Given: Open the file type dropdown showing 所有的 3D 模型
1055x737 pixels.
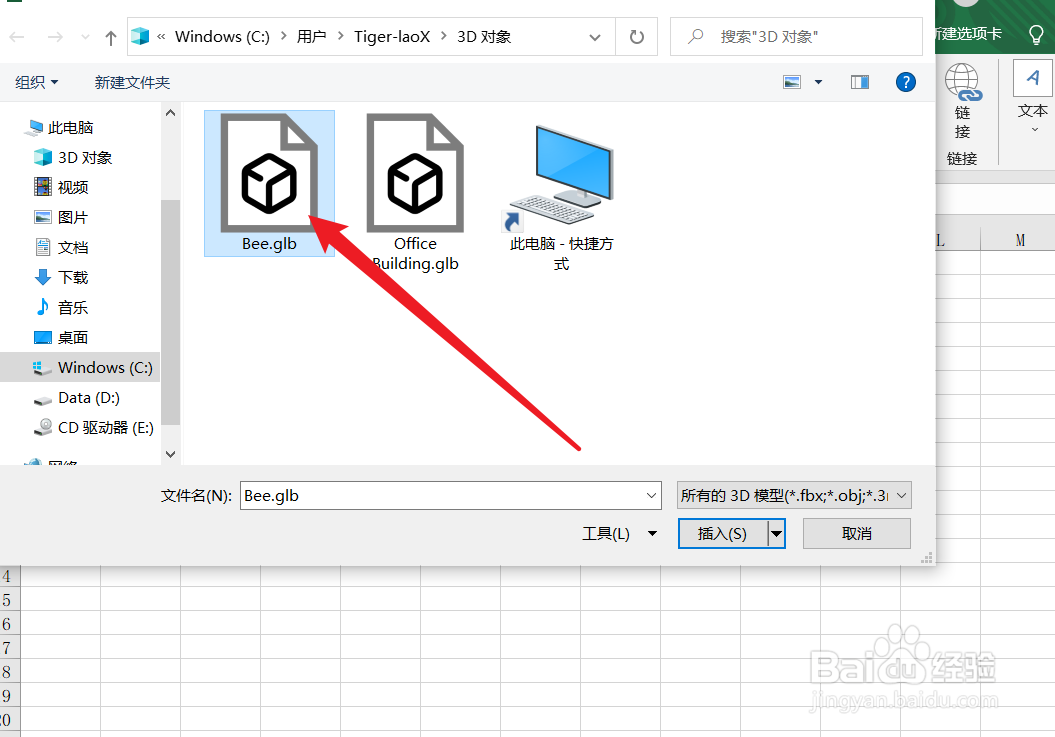Looking at the screenshot, I should [793, 495].
